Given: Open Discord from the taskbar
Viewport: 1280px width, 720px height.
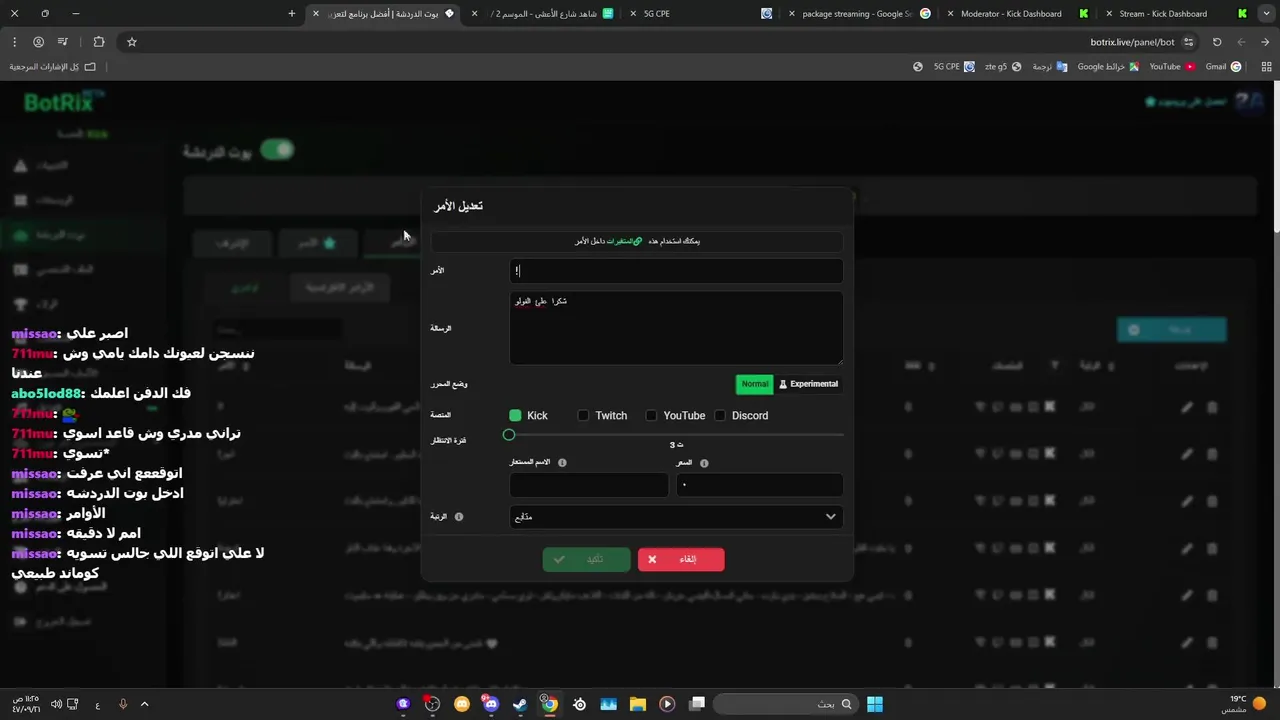Looking at the screenshot, I should (x=491, y=704).
